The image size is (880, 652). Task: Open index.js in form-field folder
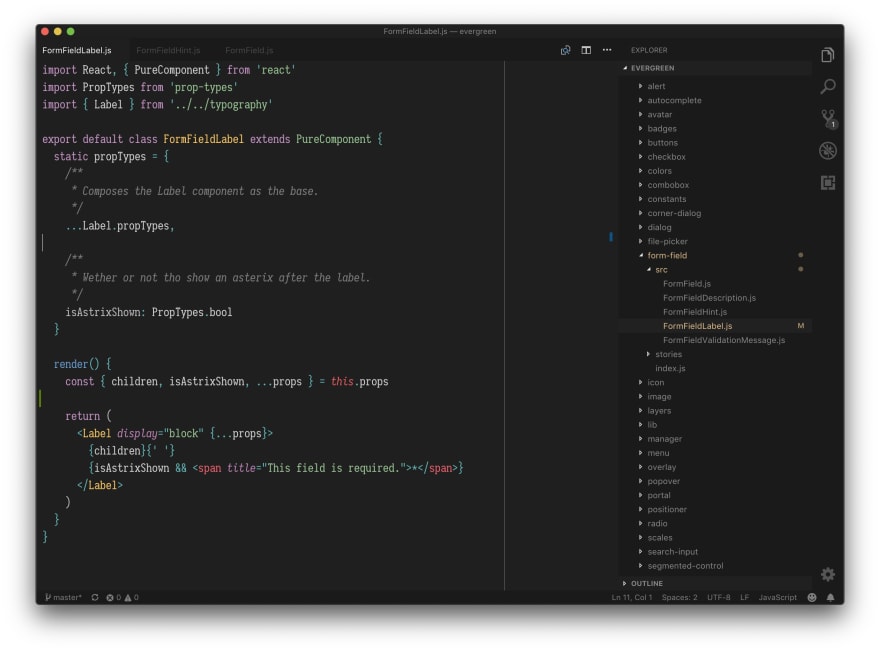coord(716,369)
